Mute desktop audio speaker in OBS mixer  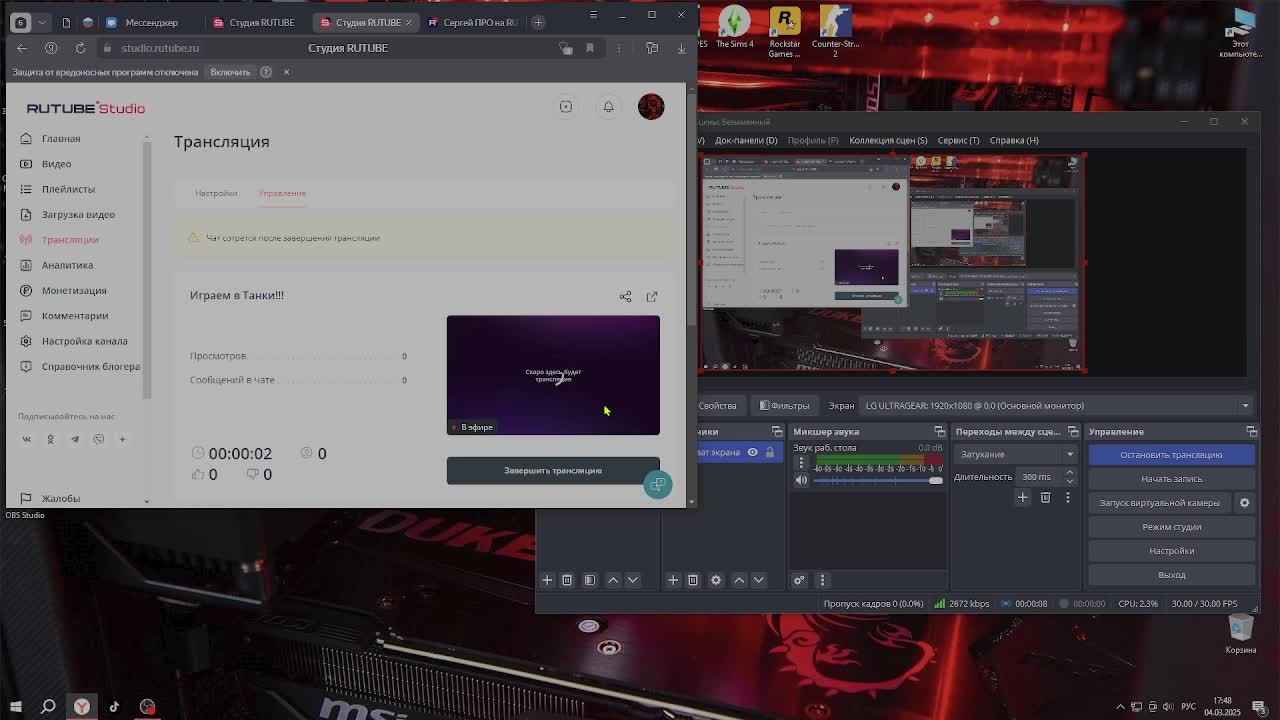coord(801,480)
